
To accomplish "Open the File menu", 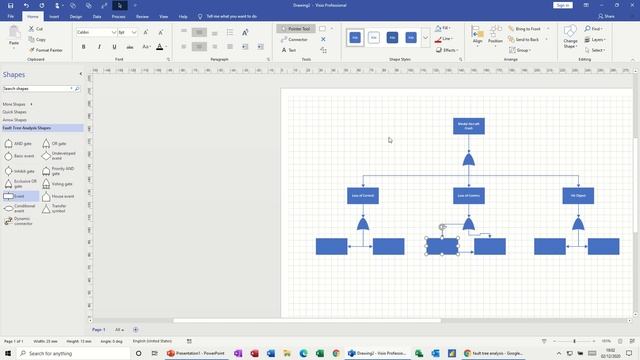I will point(11,16).
